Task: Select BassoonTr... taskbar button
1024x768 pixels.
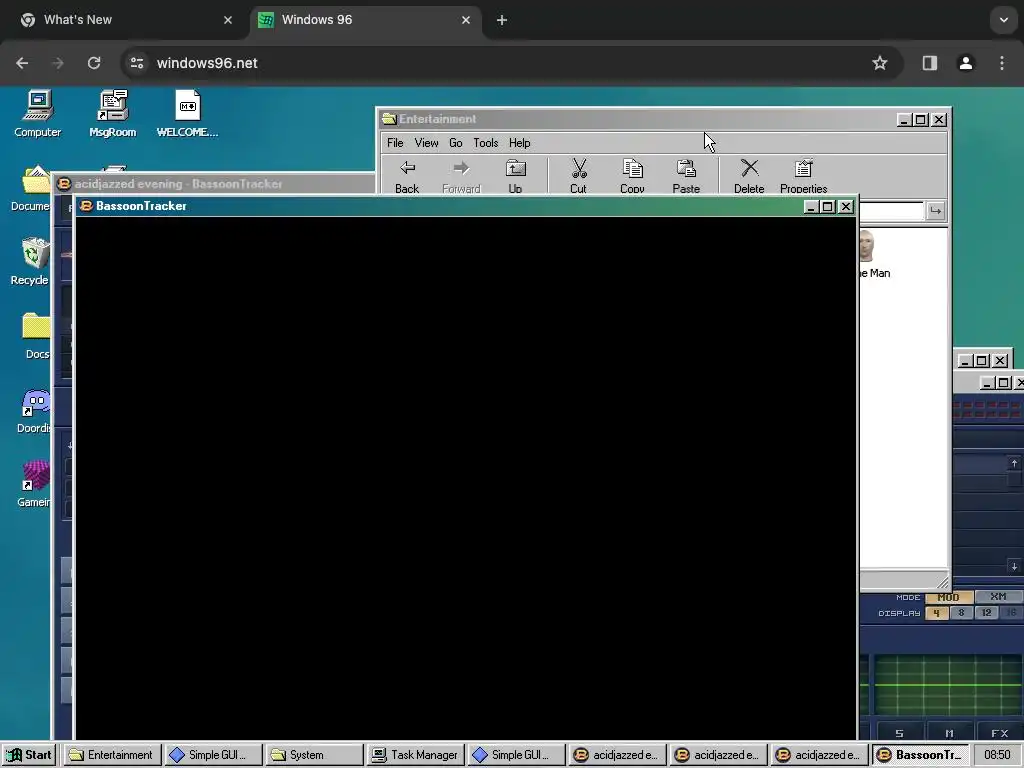Action: (x=920, y=755)
